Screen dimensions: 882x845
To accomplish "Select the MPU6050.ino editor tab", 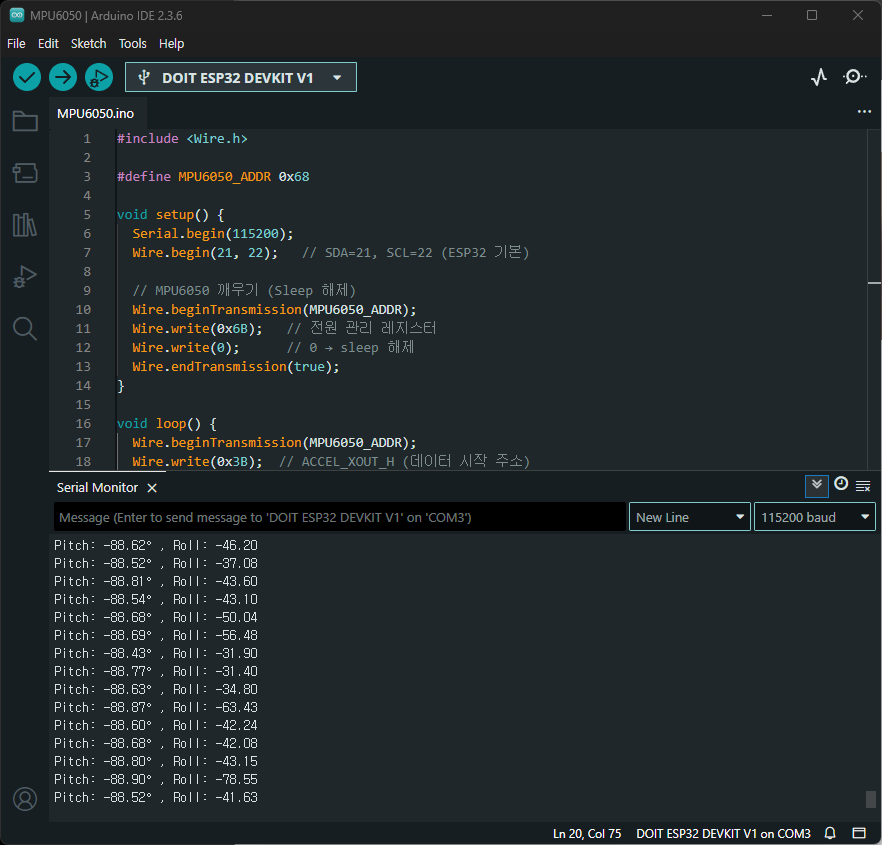I will click(96, 114).
